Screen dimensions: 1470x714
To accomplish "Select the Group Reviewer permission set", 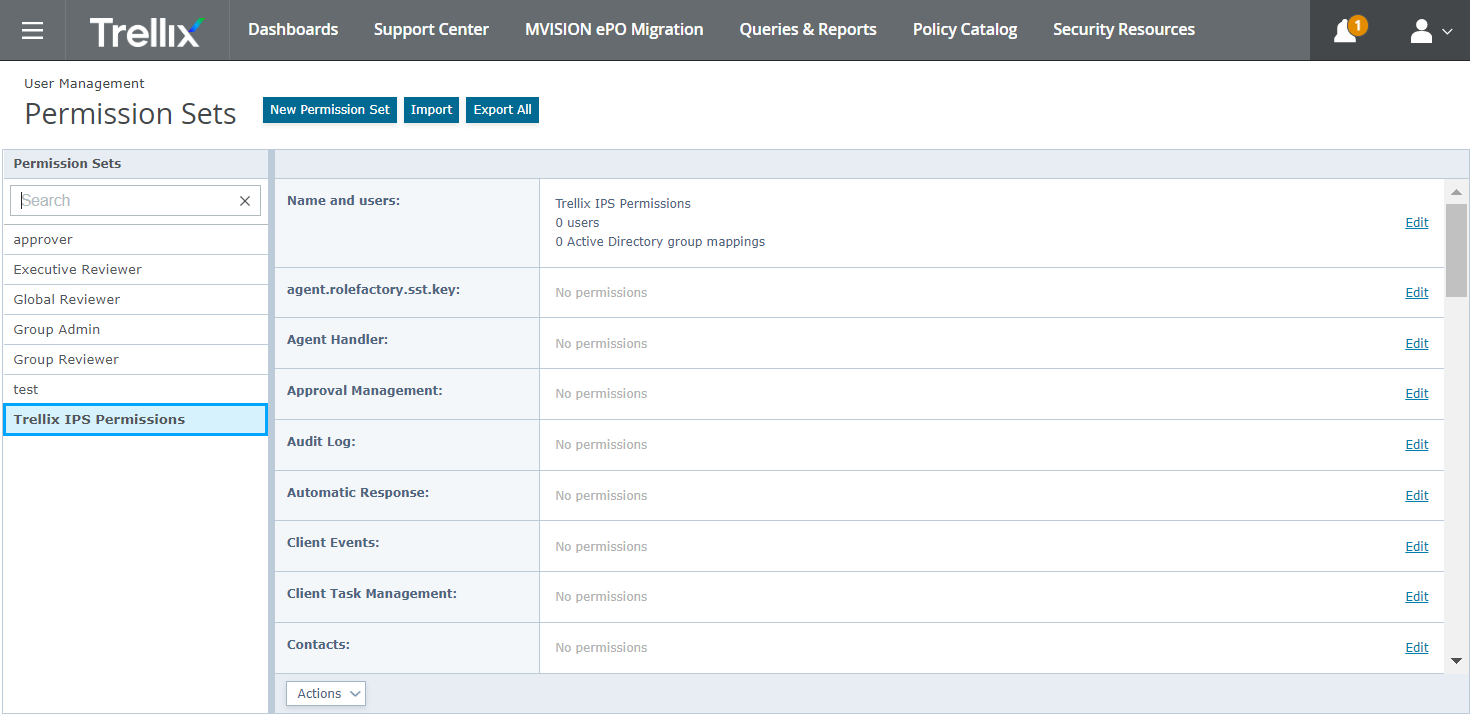I will [135, 360].
